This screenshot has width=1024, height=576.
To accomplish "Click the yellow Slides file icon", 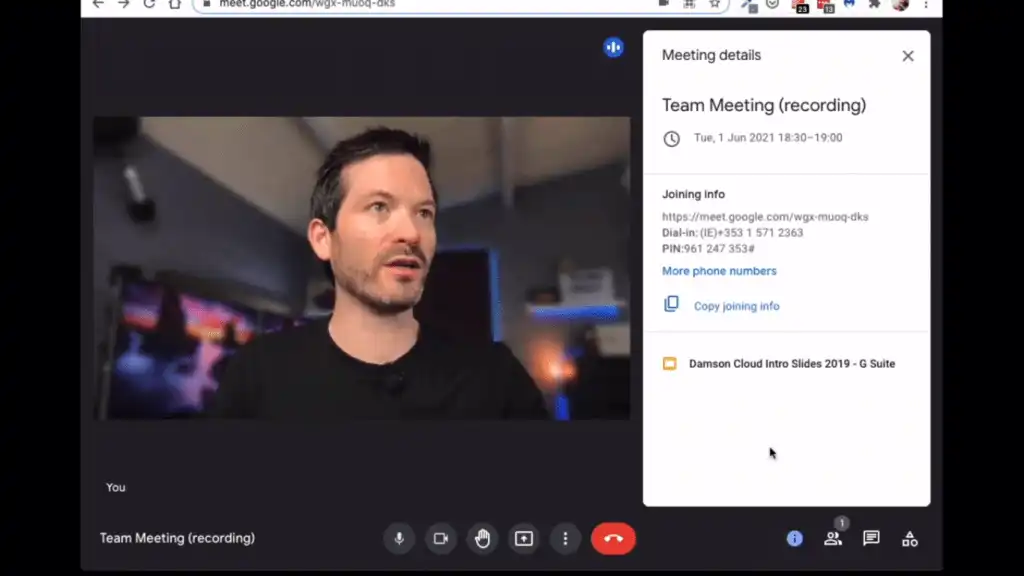I will (x=669, y=364).
